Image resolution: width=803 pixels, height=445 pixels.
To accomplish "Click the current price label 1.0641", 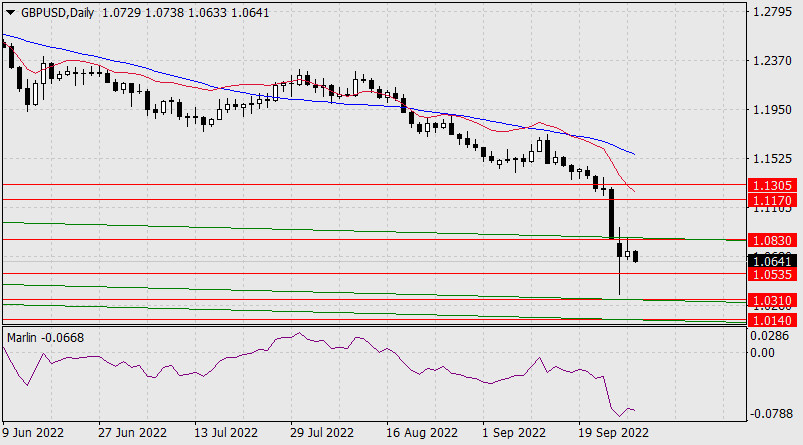I will point(772,262).
